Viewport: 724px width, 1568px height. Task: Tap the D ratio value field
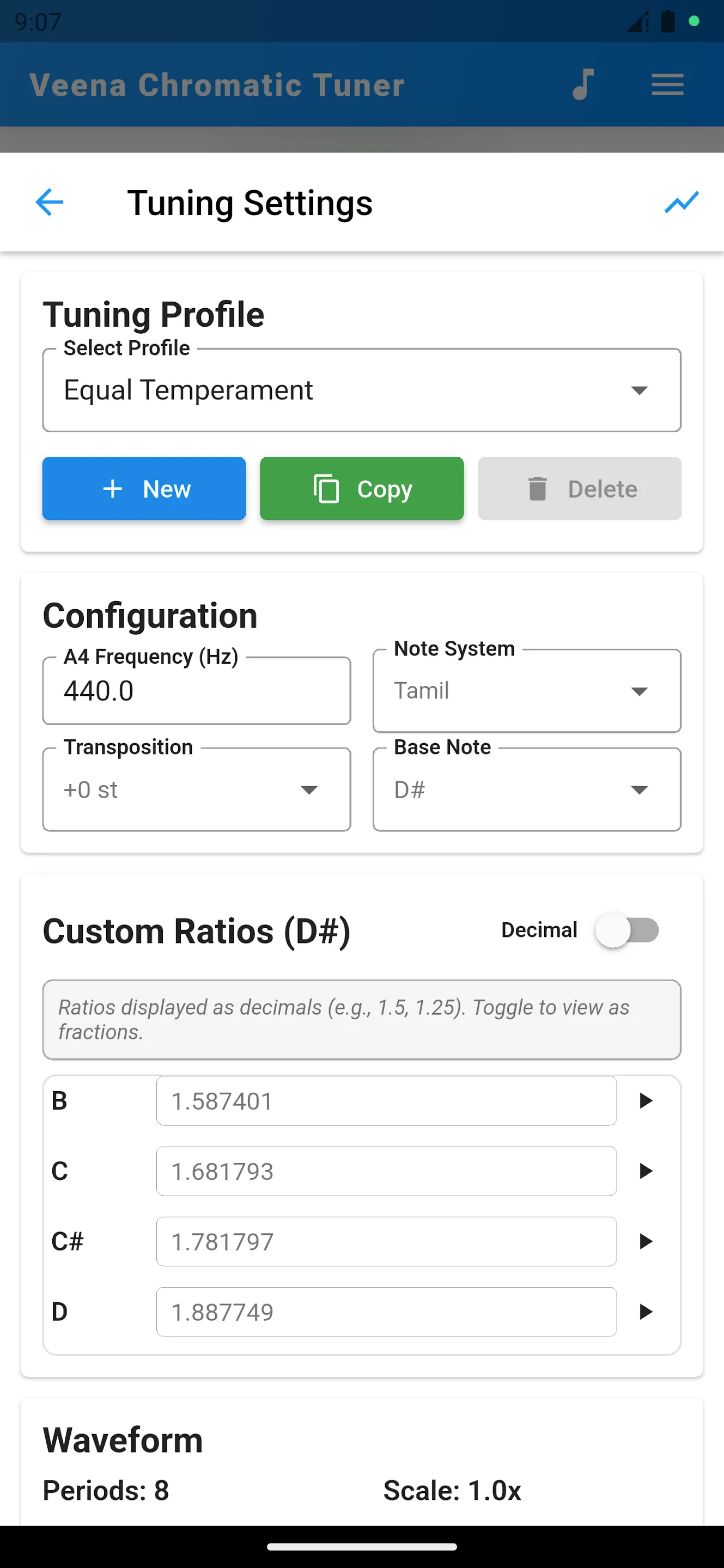point(386,1312)
